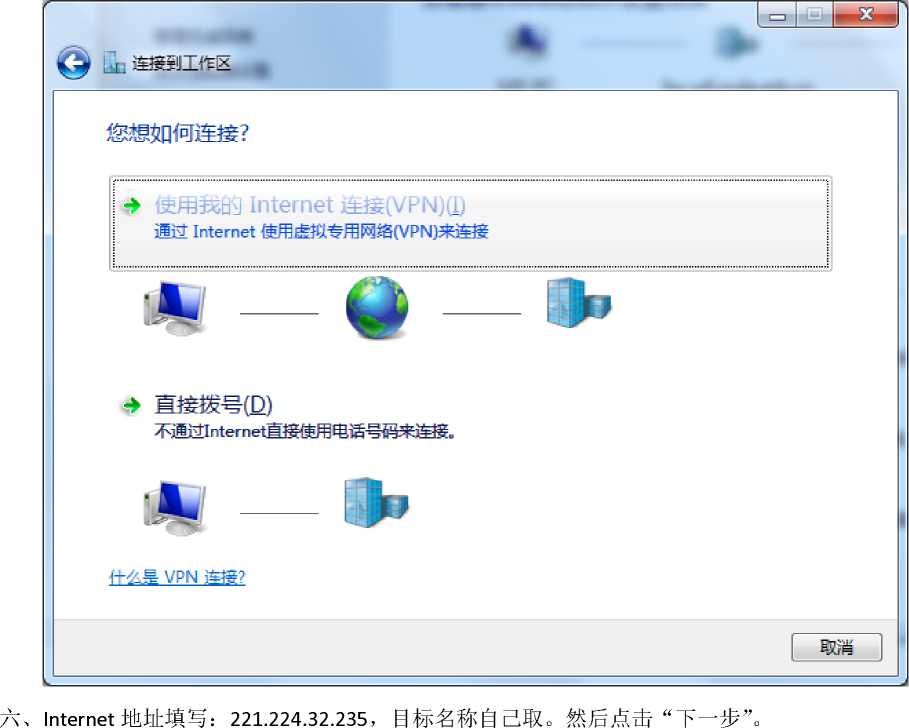Click computer icon under direct dial option
The height and width of the screenshot is (728, 909).
[175, 507]
